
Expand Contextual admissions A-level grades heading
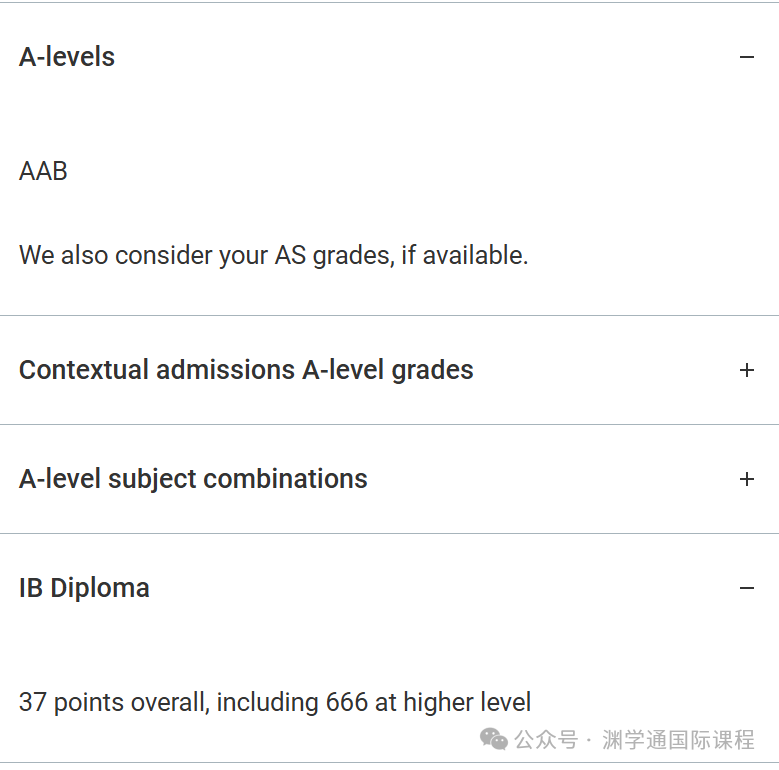pos(246,370)
